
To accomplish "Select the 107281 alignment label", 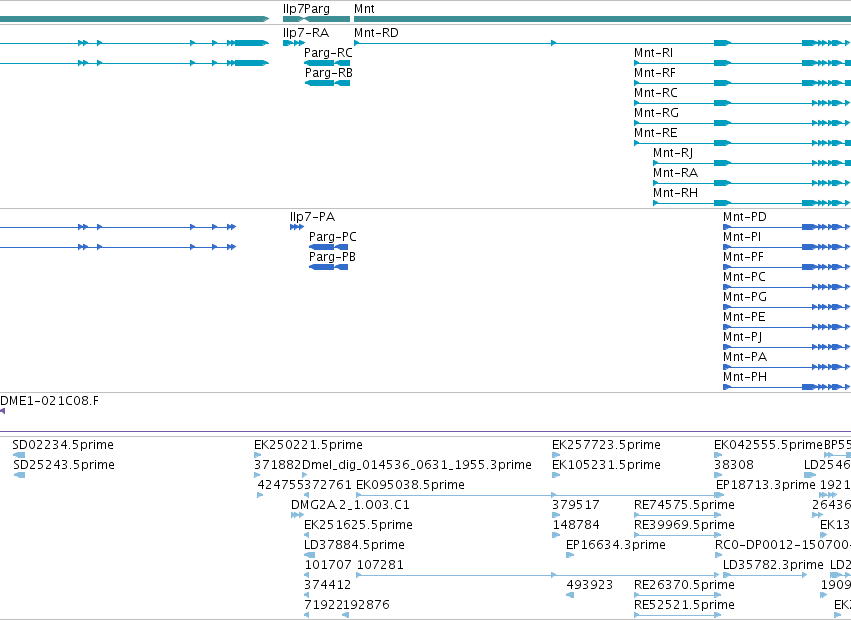I will coord(380,565).
